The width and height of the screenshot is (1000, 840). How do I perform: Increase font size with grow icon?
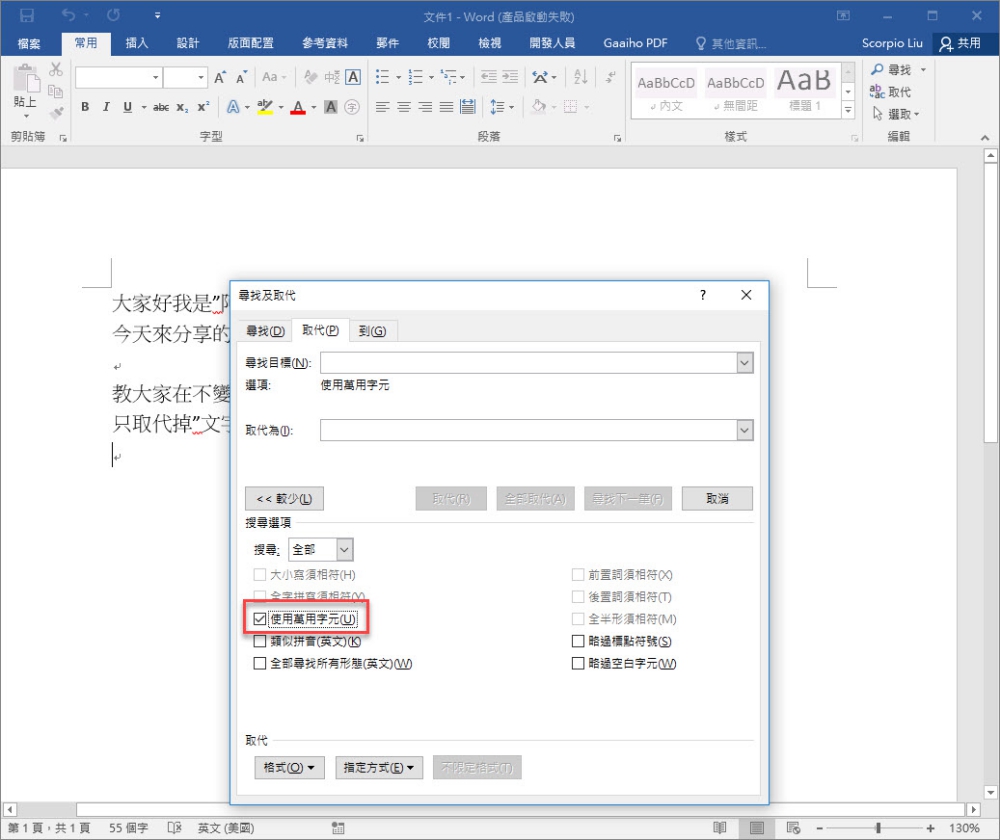[x=220, y=78]
